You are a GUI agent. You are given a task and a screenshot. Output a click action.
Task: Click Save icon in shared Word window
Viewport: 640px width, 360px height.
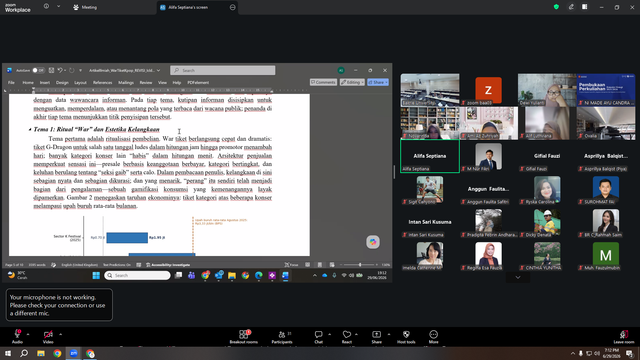51,70
